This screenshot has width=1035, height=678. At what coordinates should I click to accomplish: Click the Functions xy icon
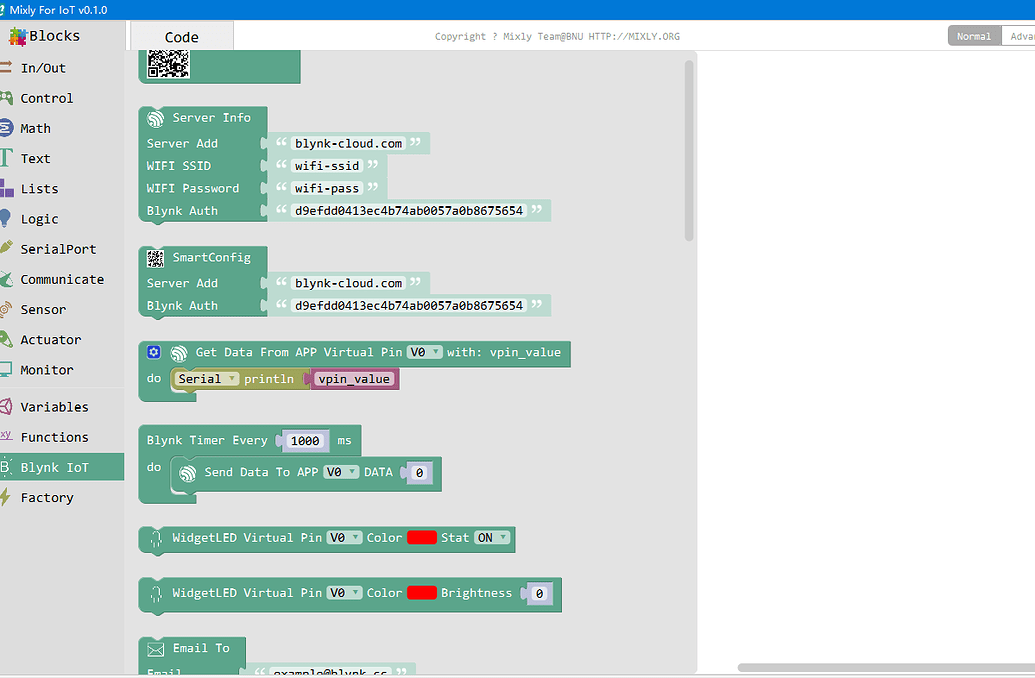tap(6, 435)
